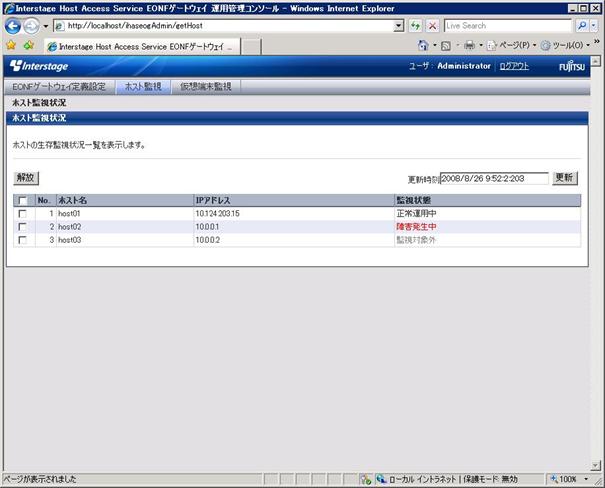
Task: Click the page scrollbar down arrow
Action: pos(595,466)
